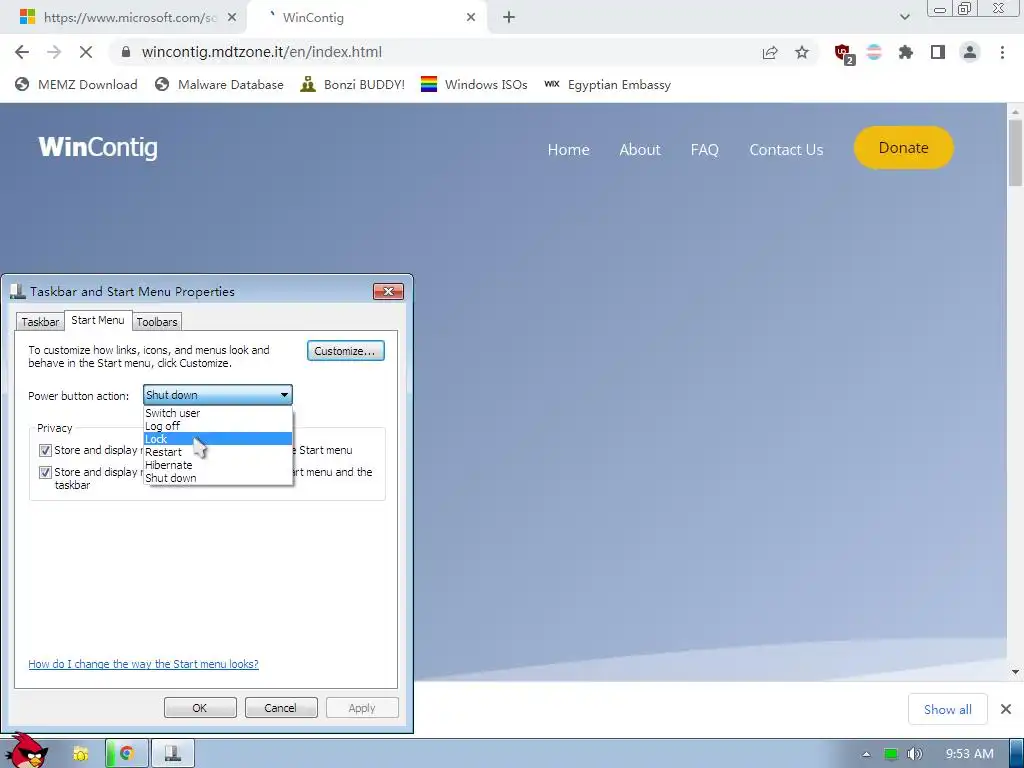Select the WinContig browser tab

tap(366, 18)
